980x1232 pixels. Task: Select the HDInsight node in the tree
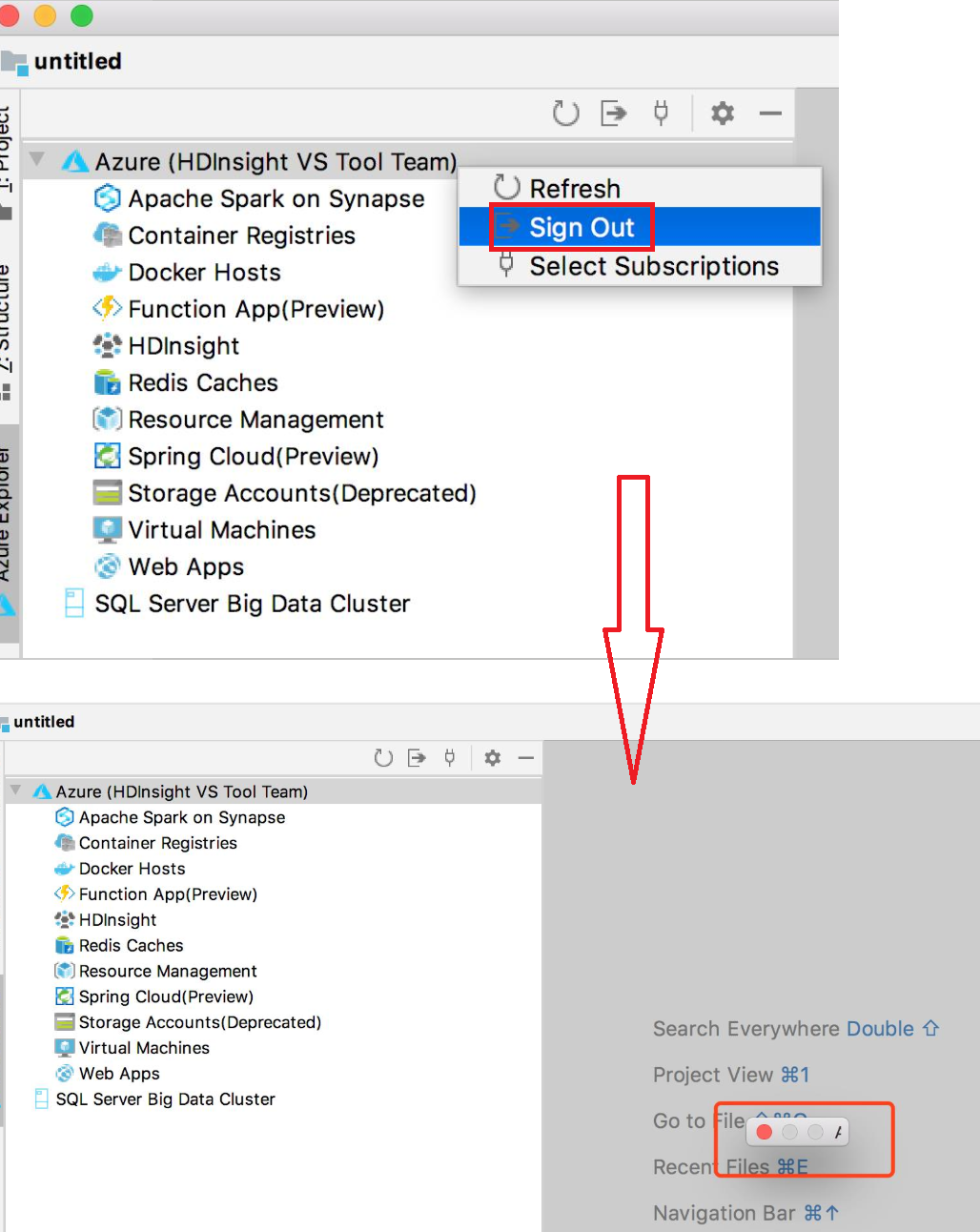[183, 345]
